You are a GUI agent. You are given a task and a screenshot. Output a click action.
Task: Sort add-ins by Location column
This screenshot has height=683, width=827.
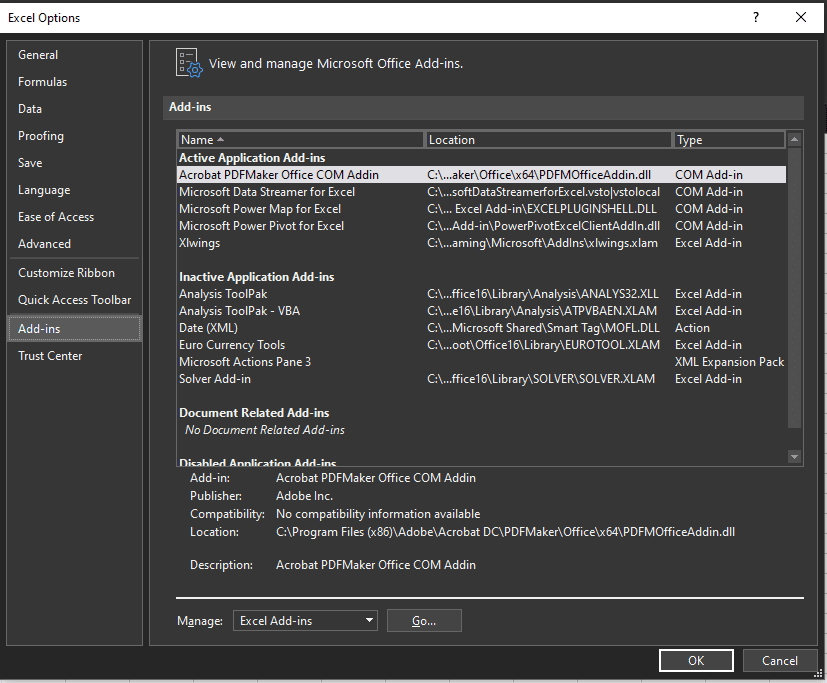[548, 140]
